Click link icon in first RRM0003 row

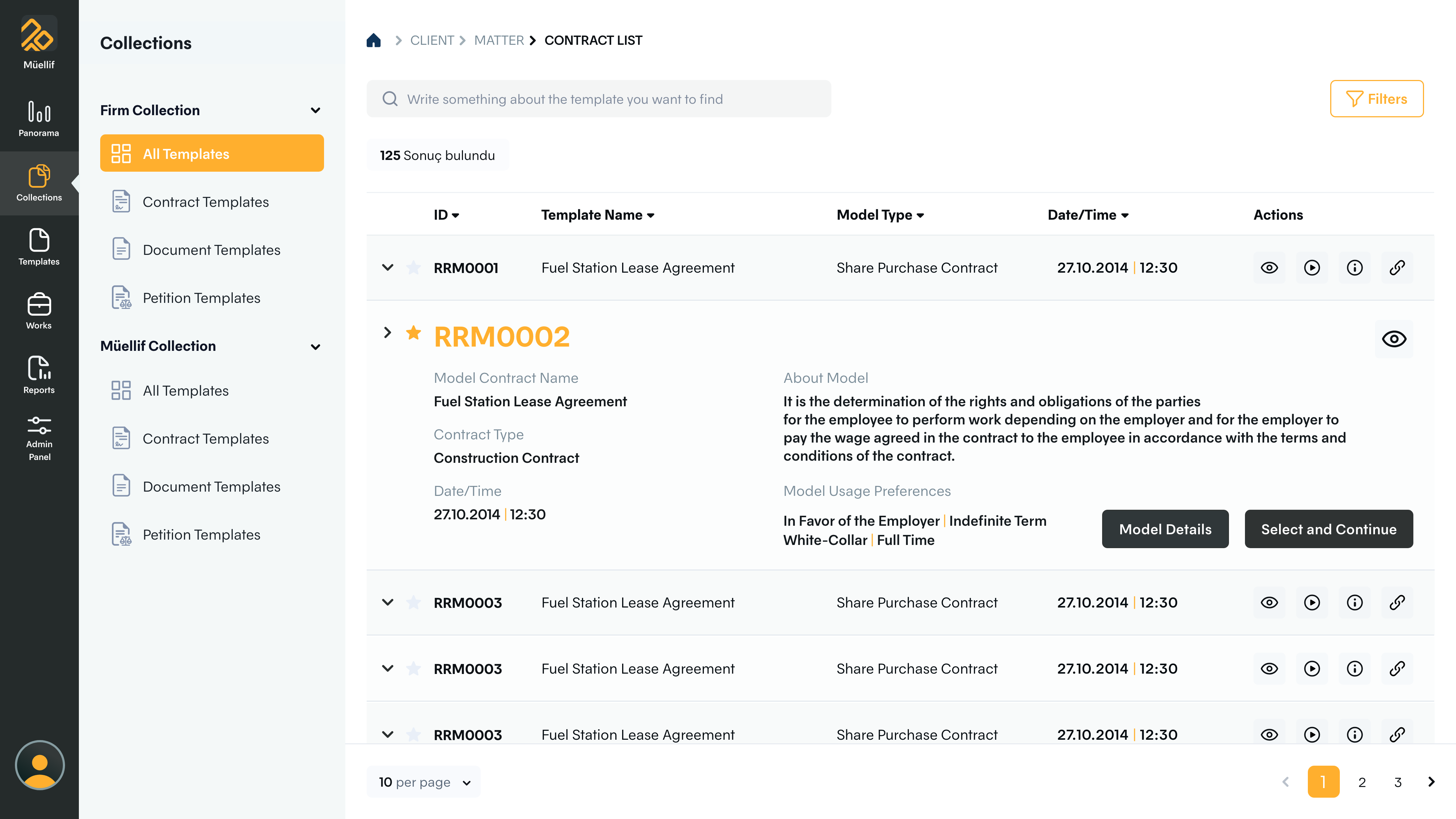[x=1397, y=603]
